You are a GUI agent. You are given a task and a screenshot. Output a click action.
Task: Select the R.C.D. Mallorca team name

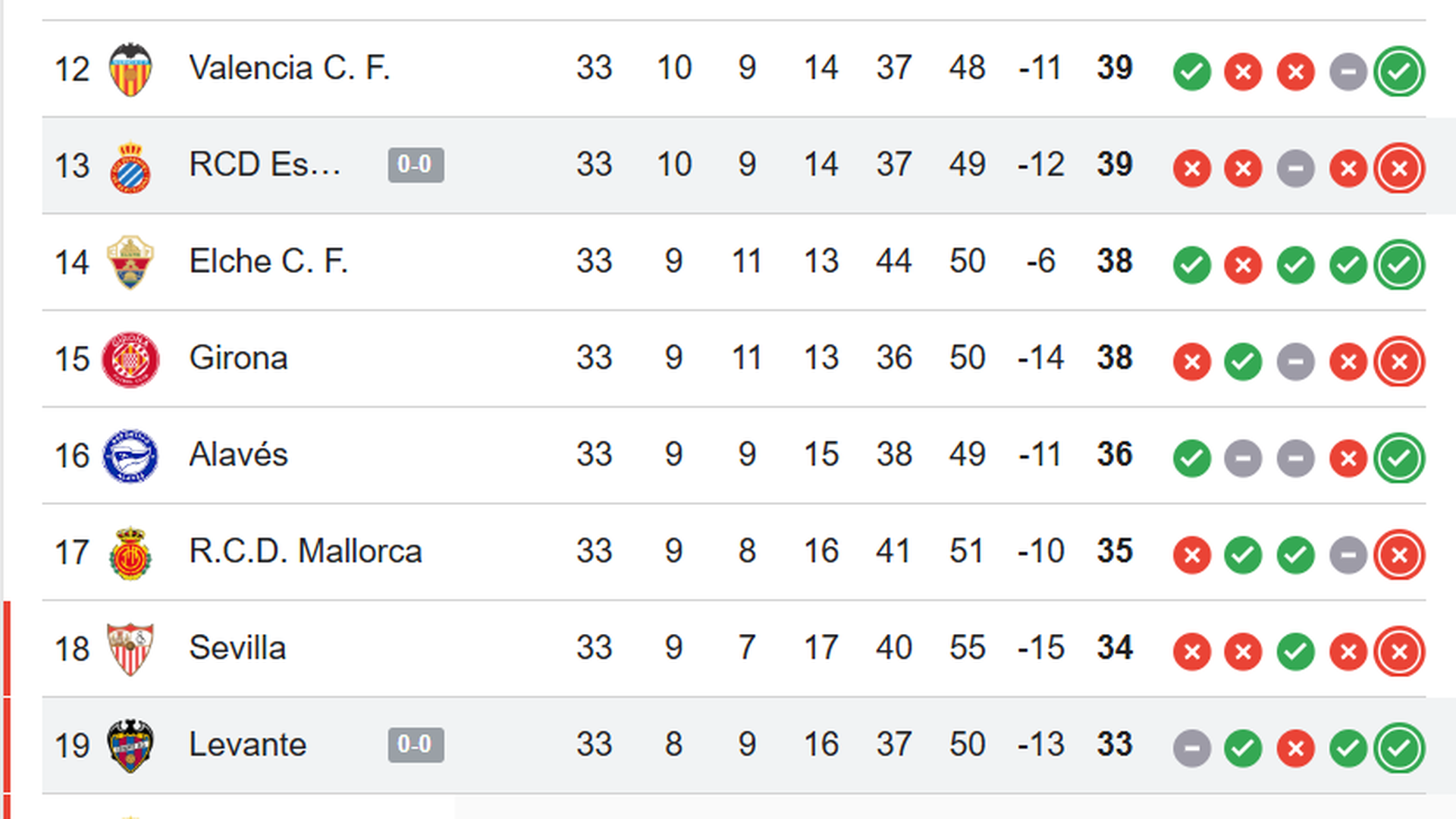(306, 551)
